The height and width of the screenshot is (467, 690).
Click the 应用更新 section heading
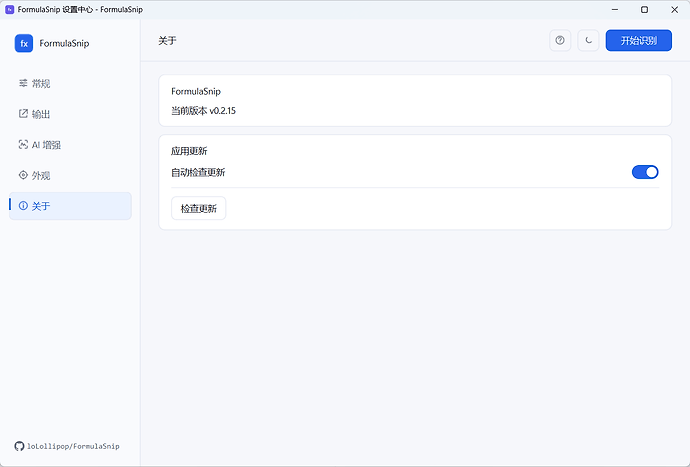point(189,151)
